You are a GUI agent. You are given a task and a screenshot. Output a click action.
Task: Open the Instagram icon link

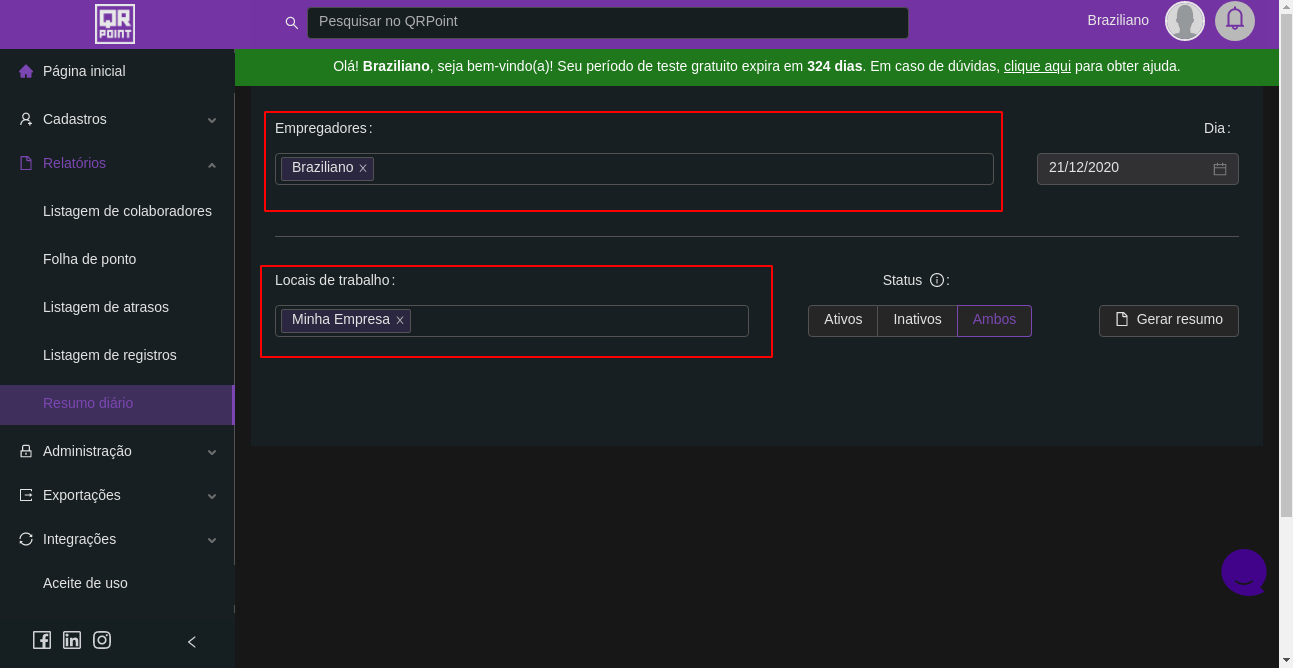tap(102, 640)
